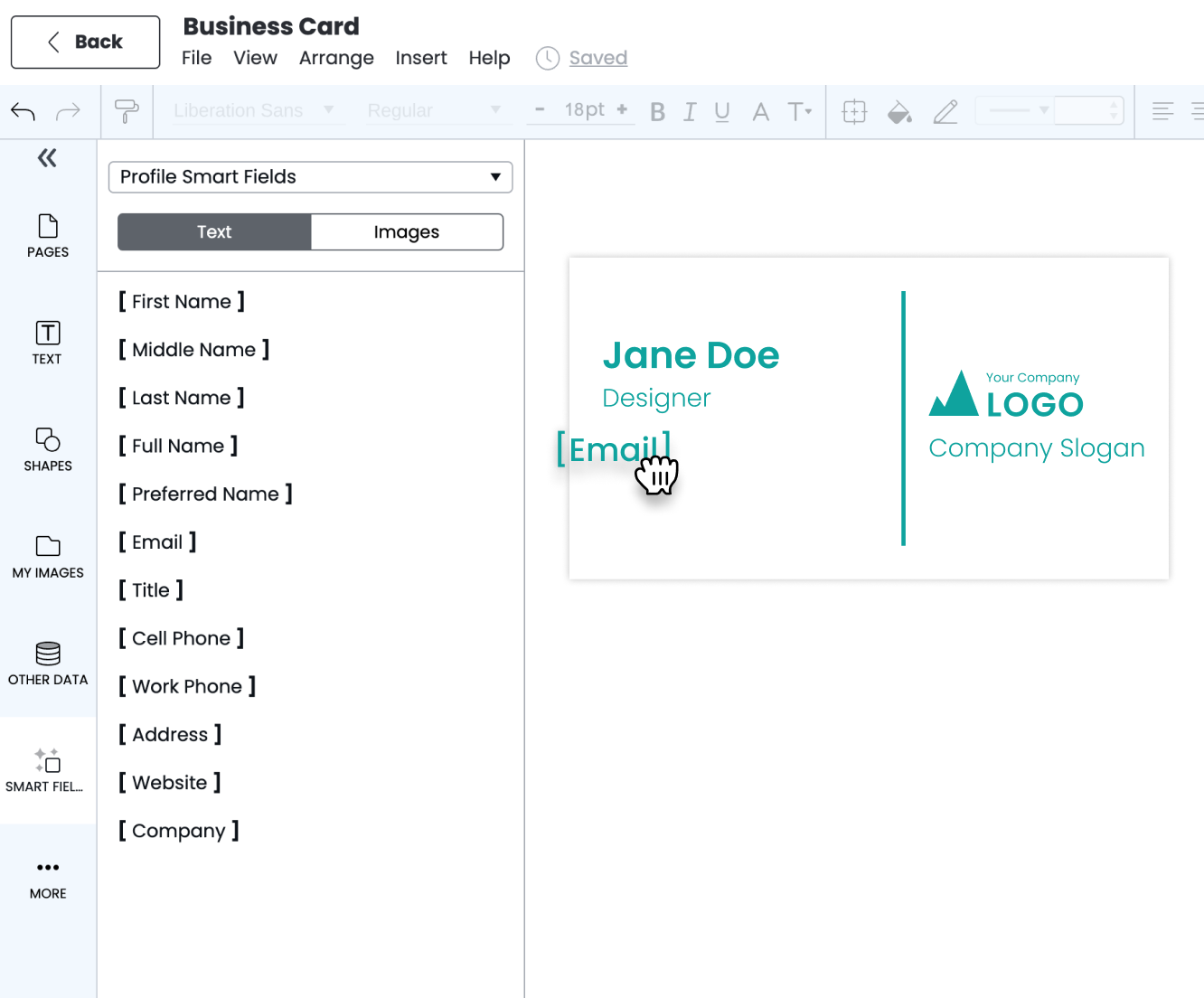
Task: Open the Pages panel
Action: click(47, 237)
